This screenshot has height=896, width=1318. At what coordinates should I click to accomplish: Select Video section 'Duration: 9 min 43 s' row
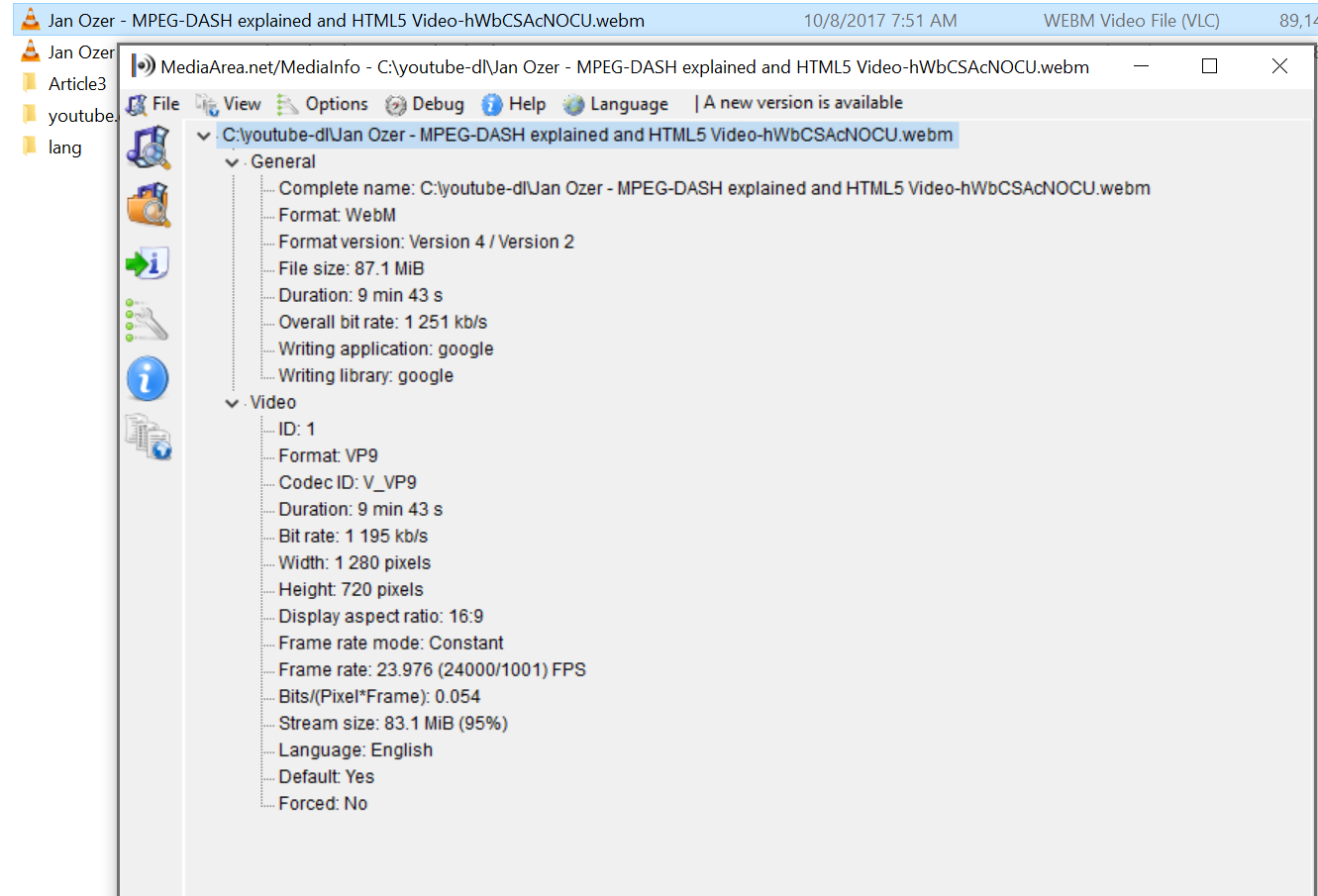pyautogui.click(x=360, y=509)
